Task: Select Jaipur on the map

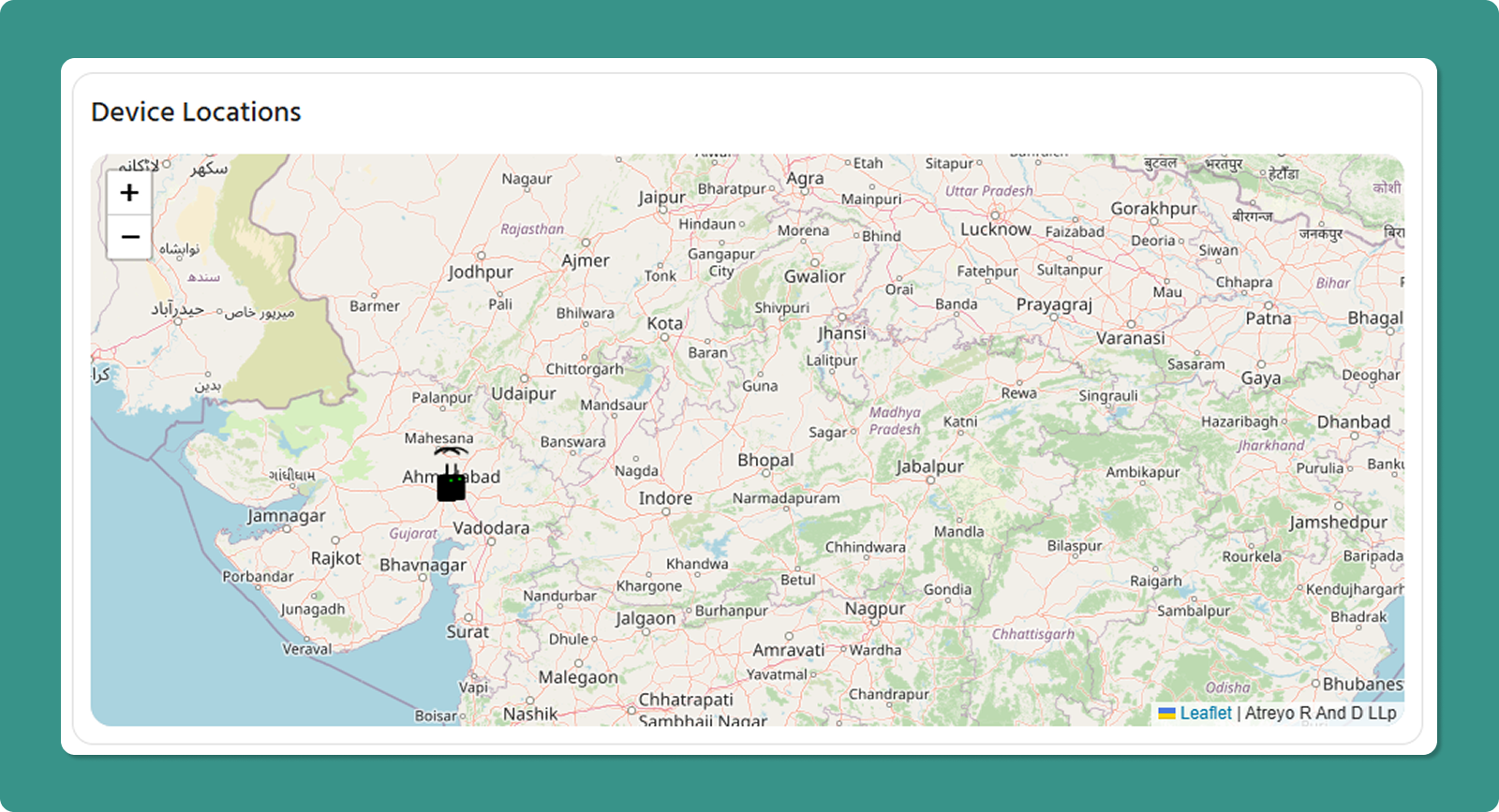Action: tap(661, 198)
